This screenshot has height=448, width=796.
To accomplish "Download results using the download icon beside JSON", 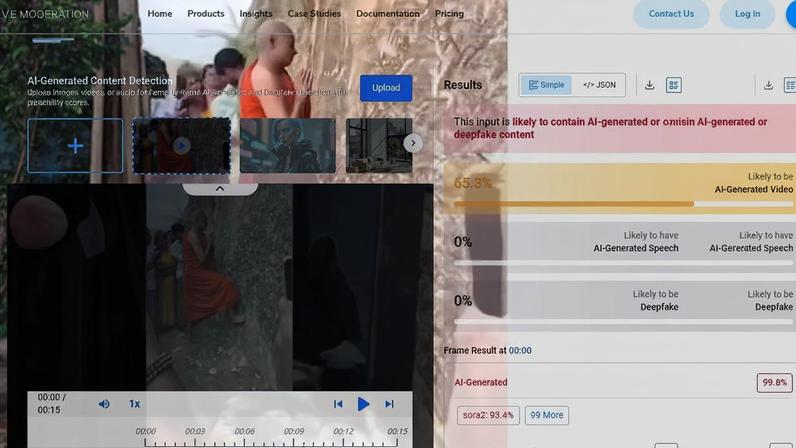I will click(x=649, y=85).
